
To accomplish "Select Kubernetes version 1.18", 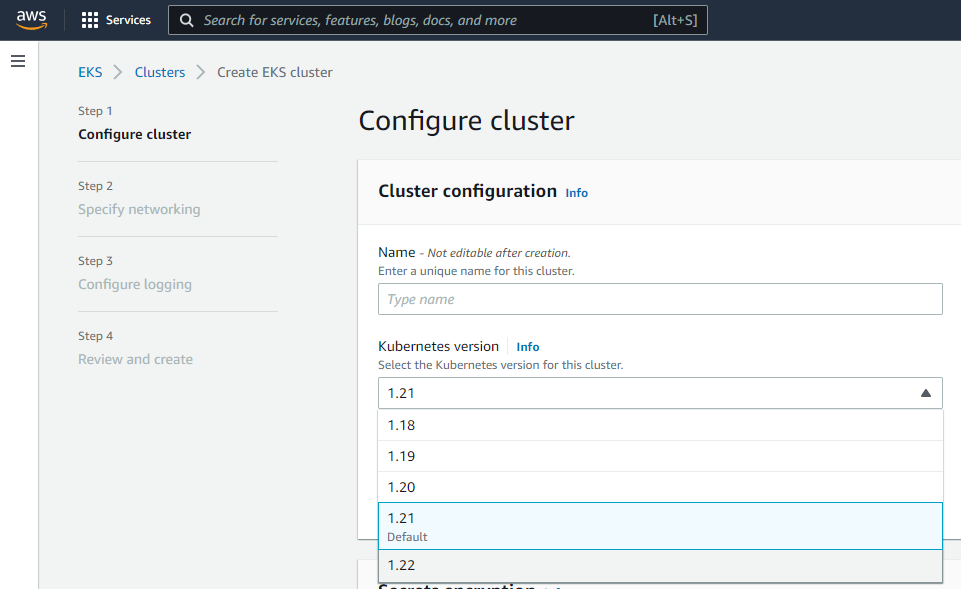I will pyautogui.click(x=660, y=425).
